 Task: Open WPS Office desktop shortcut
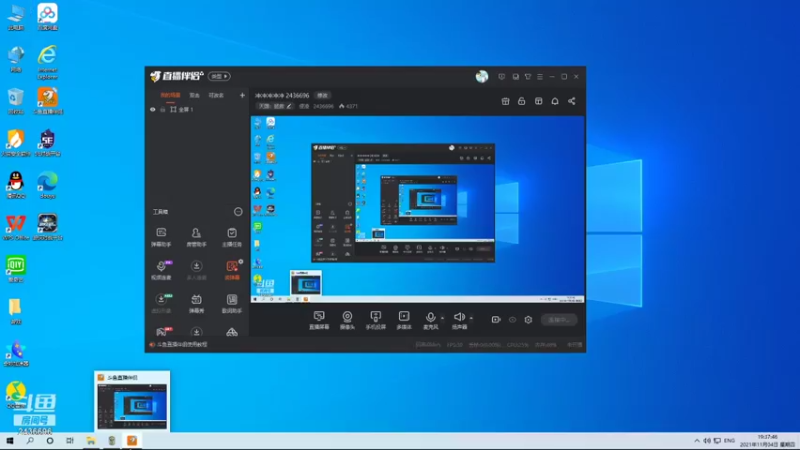pyautogui.click(x=16, y=227)
